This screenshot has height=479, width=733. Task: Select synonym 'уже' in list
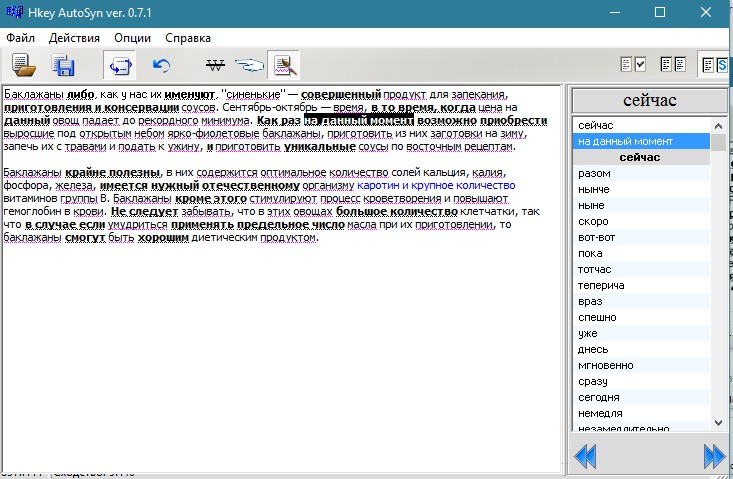(641, 333)
